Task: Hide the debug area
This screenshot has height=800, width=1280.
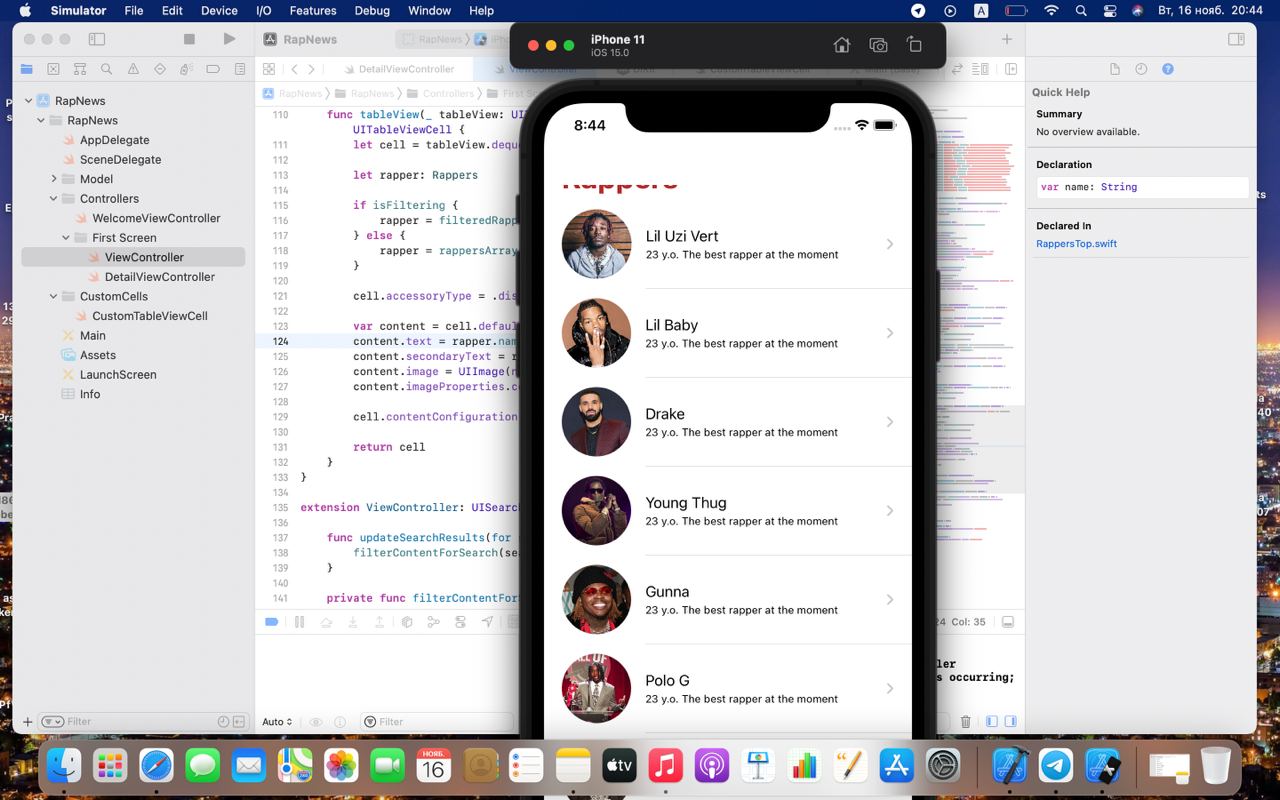Action: [x=1008, y=622]
